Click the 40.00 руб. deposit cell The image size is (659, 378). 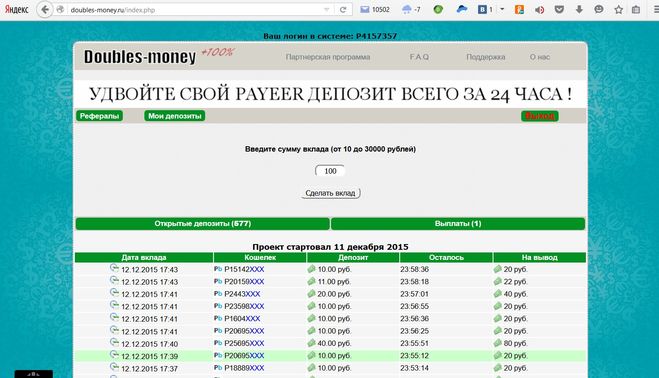coord(334,343)
